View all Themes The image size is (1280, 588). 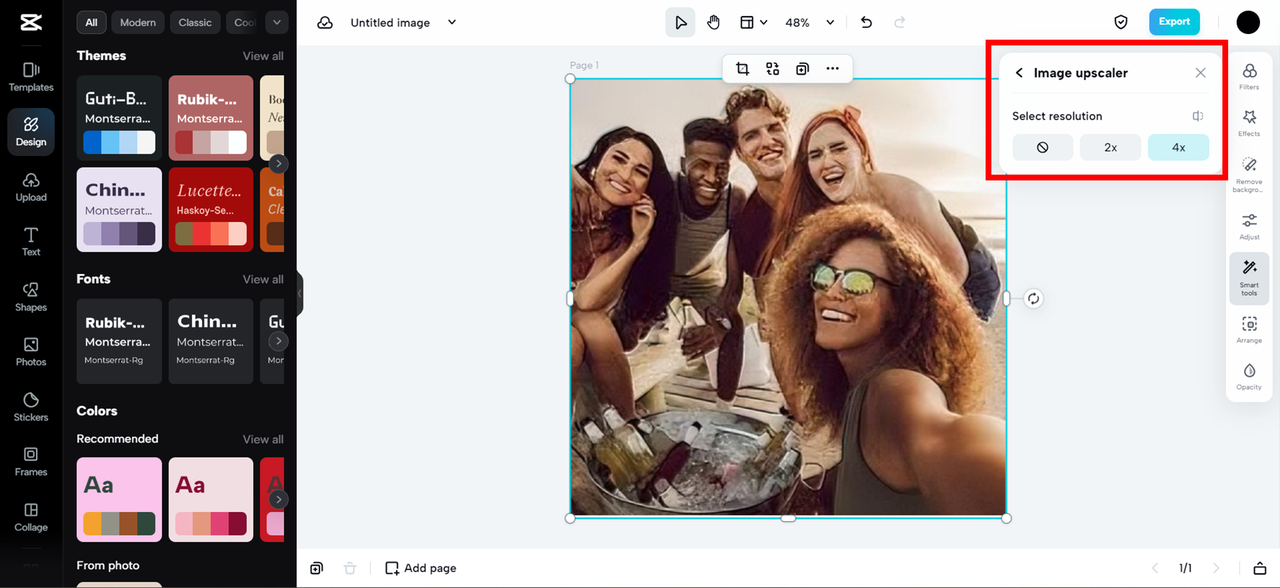(x=263, y=56)
